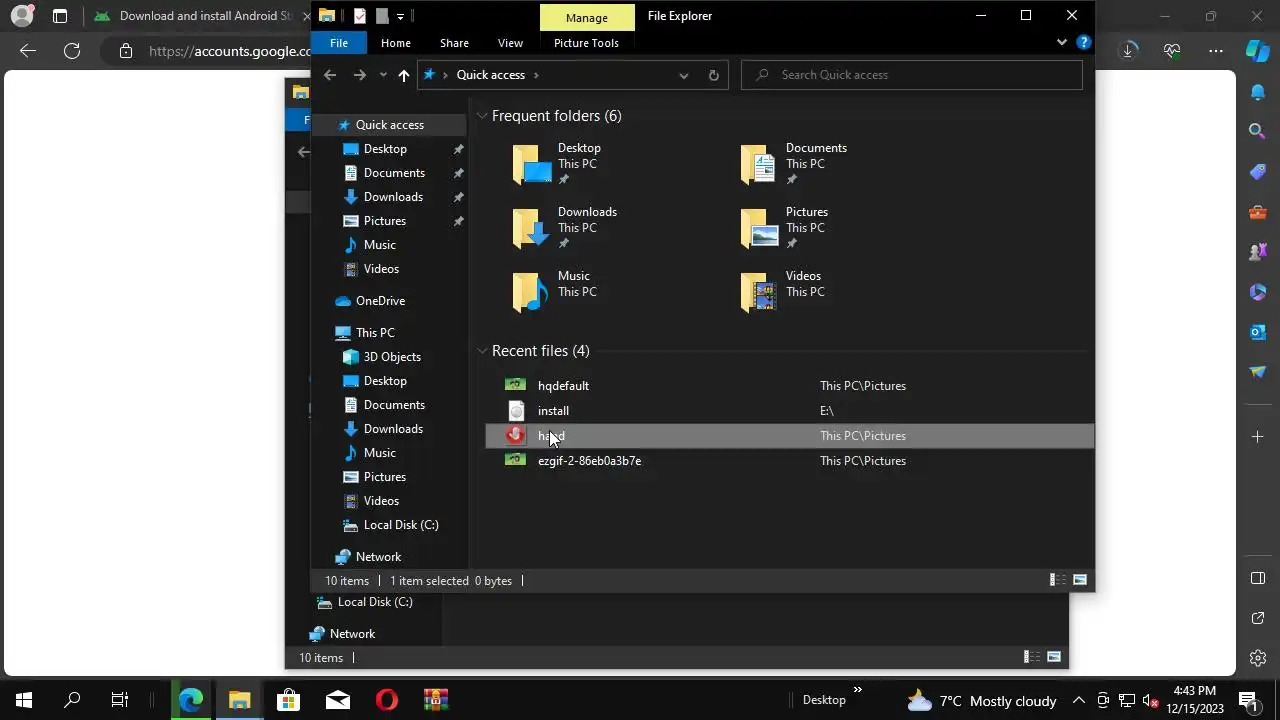Open Microsoft Store from taskbar

pos(288,700)
